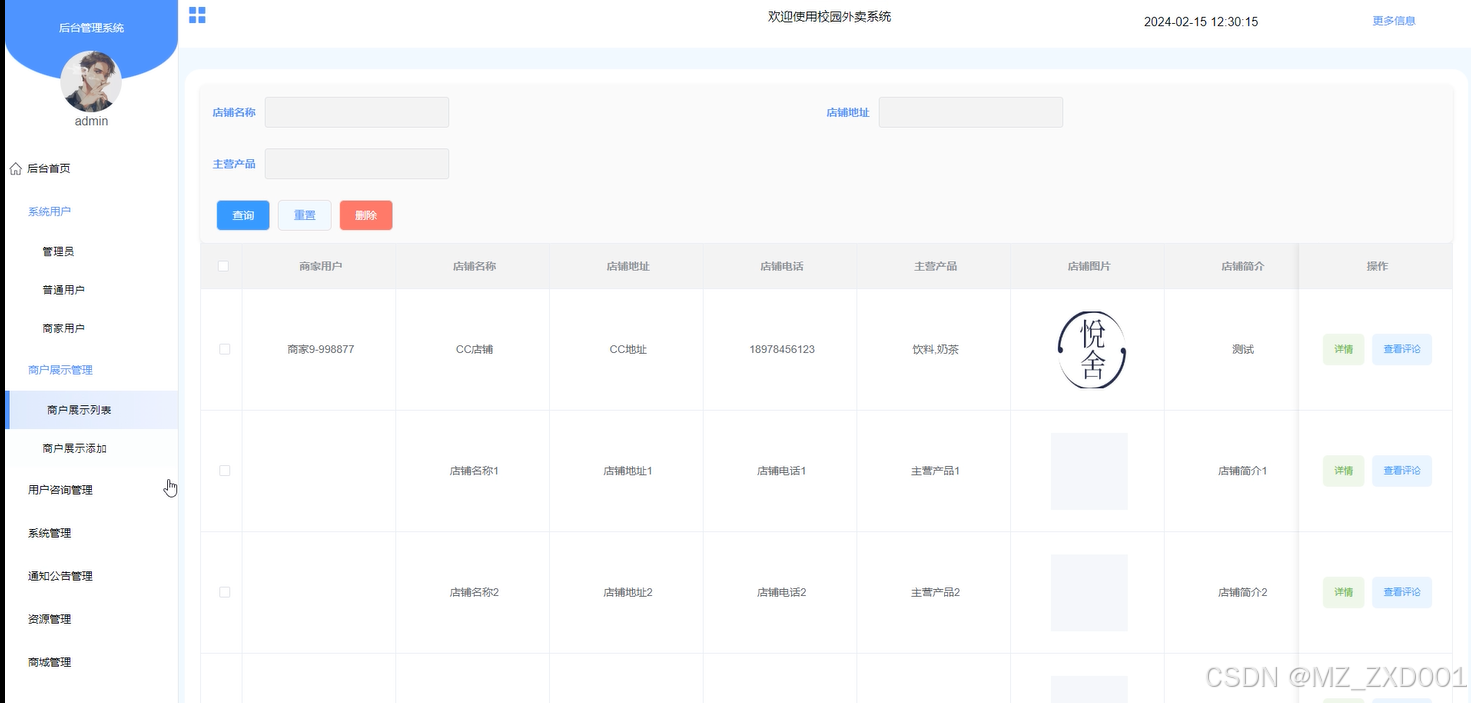This screenshot has width=1471, height=703.
Task: Click 查看评论 for CC店铺 row
Action: 1402,350
